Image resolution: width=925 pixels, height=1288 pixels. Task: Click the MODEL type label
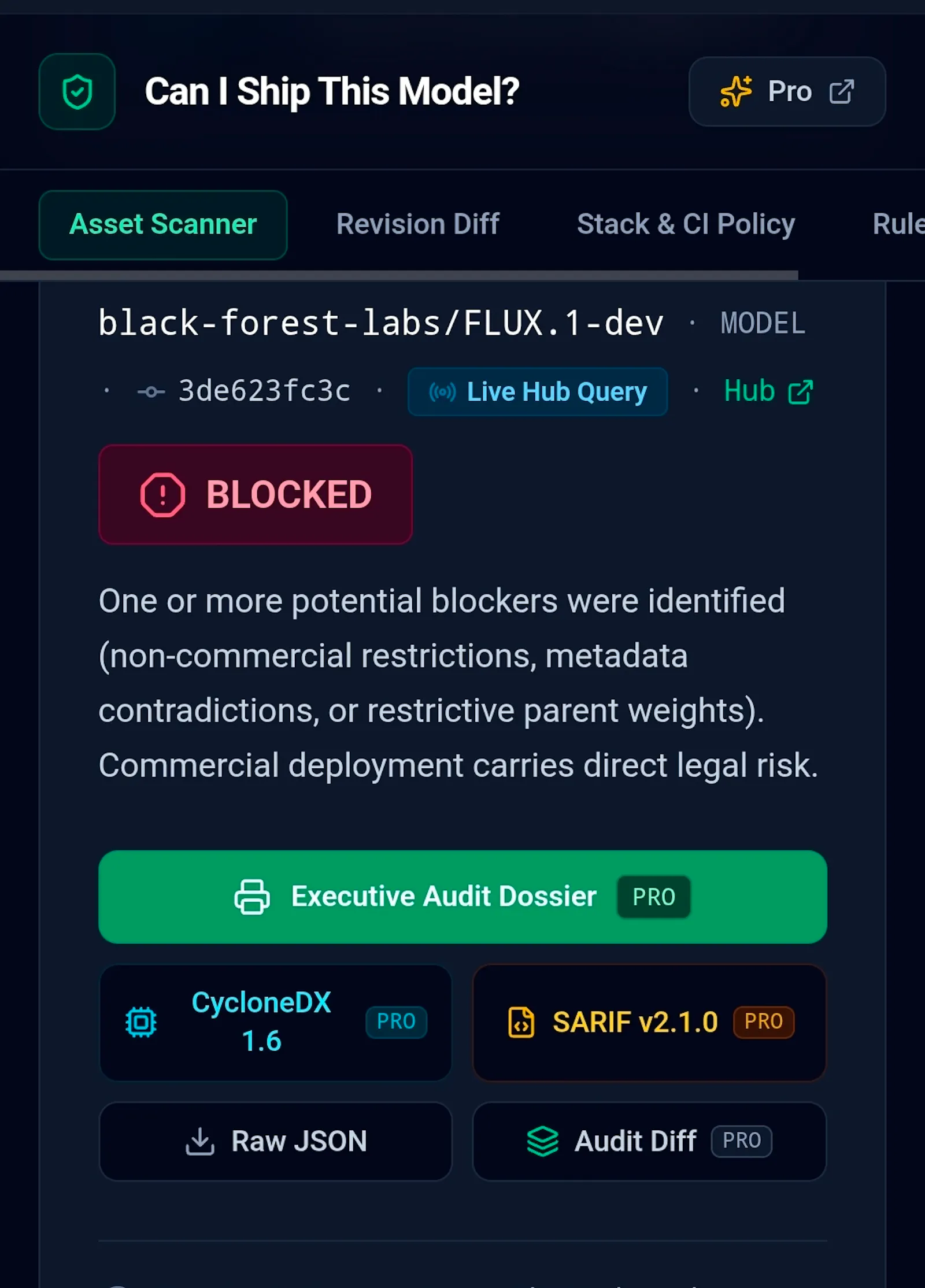[763, 323]
